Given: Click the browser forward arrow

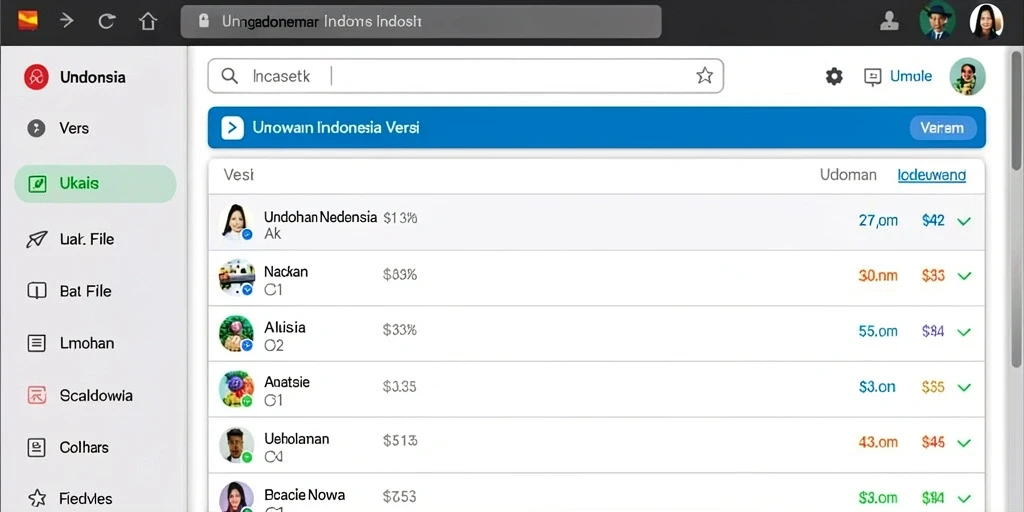Looking at the screenshot, I should coord(67,21).
